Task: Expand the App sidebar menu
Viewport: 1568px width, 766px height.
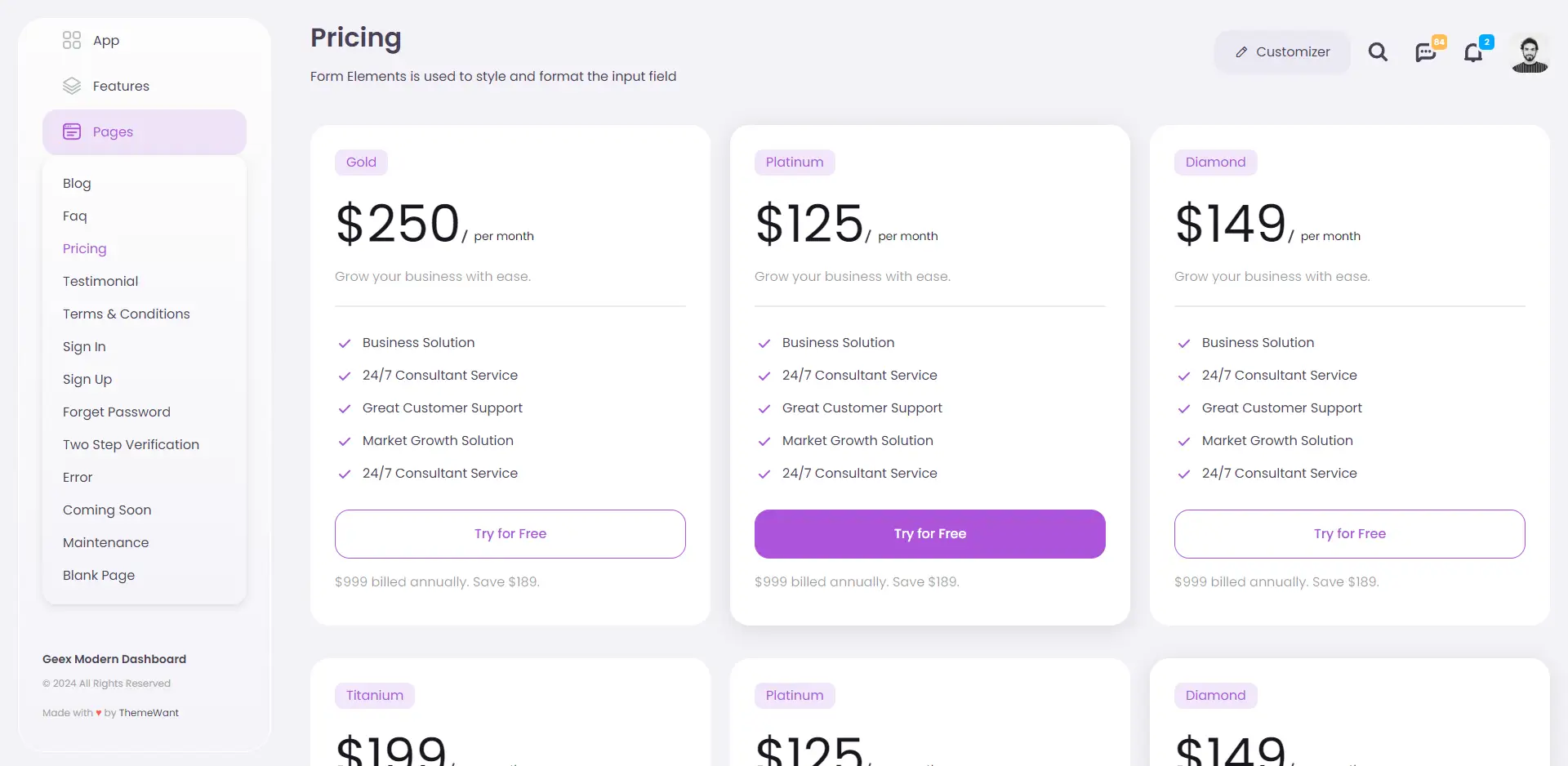Action: pyautogui.click(x=145, y=40)
